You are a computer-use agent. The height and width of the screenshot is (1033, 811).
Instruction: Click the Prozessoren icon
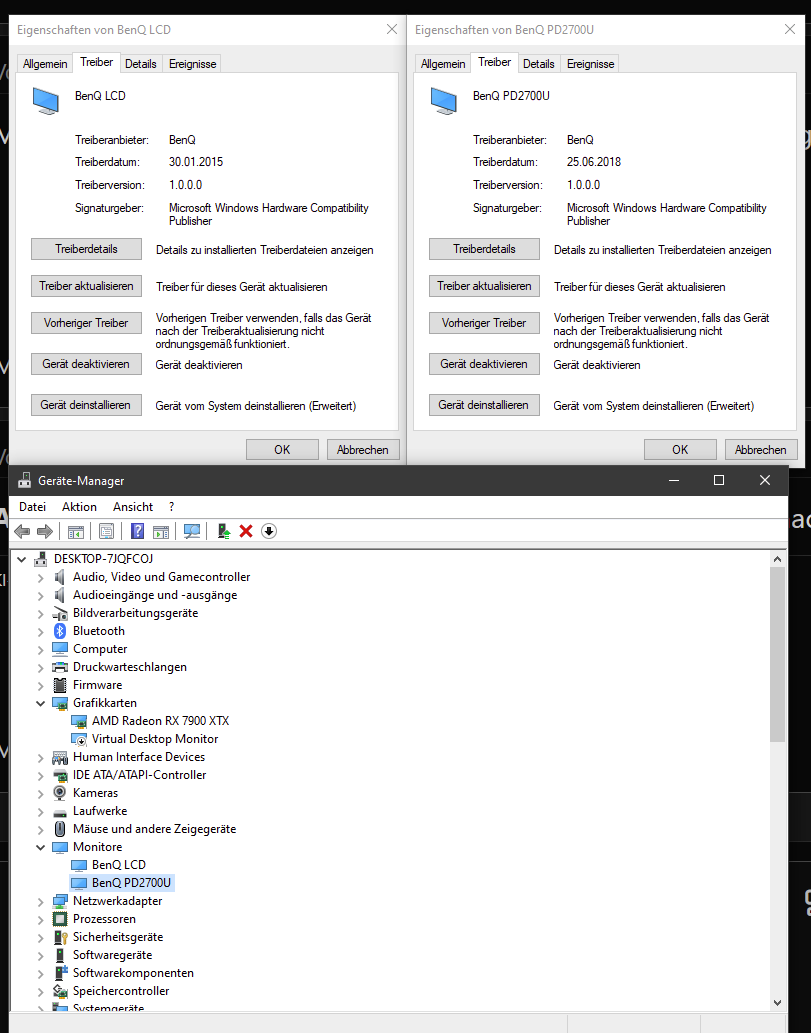[60, 919]
